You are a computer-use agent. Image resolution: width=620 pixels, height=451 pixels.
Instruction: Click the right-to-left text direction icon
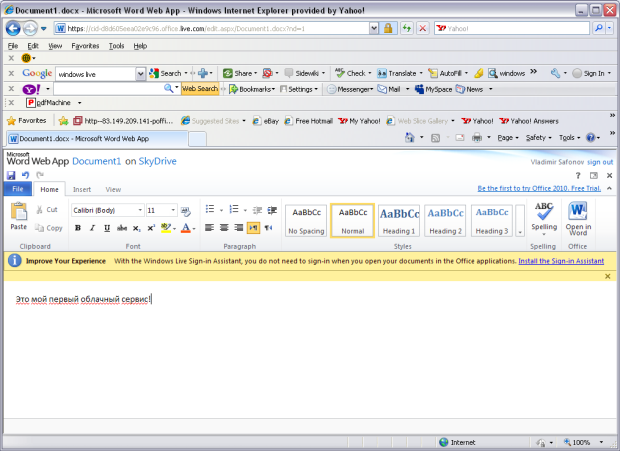pyautogui.click(x=268, y=228)
